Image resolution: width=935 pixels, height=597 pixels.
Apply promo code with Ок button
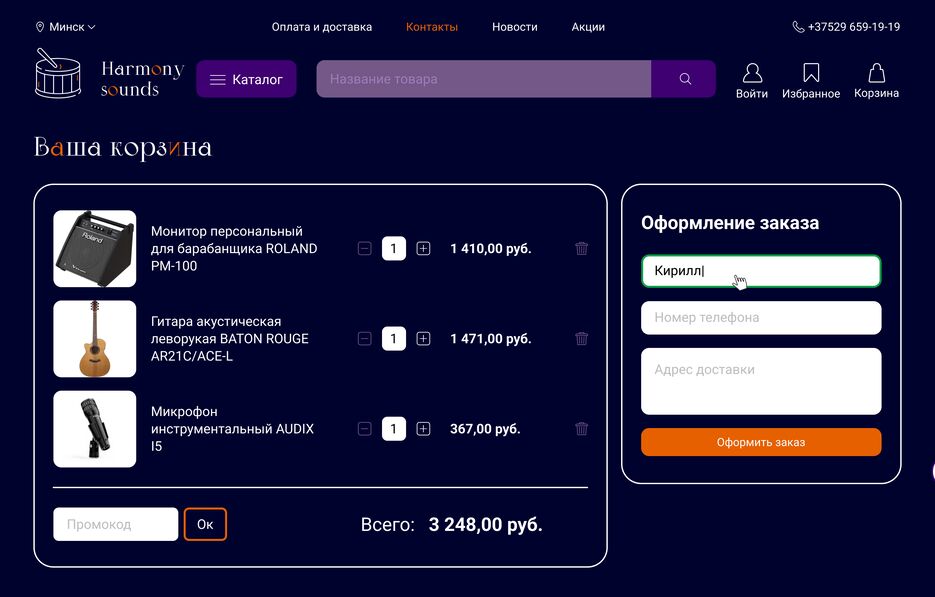click(205, 524)
